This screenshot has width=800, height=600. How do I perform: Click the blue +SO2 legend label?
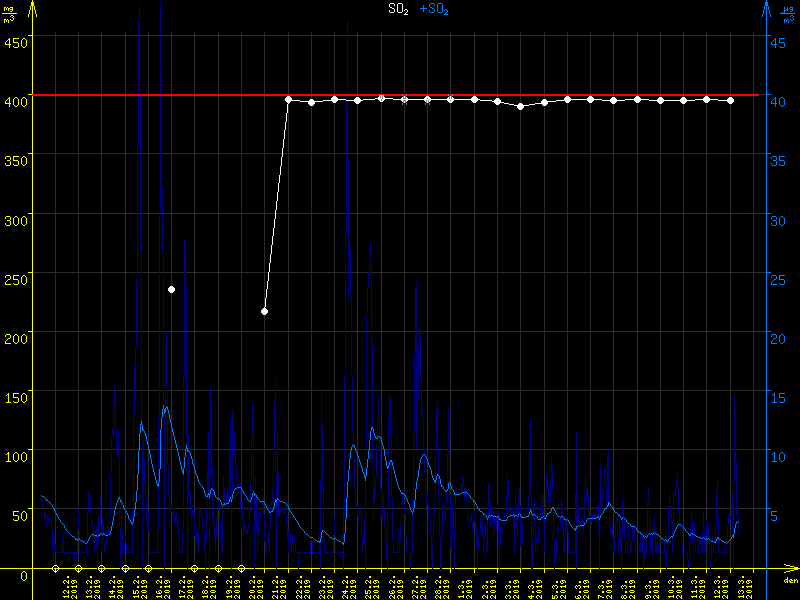pyautogui.click(x=434, y=9)
